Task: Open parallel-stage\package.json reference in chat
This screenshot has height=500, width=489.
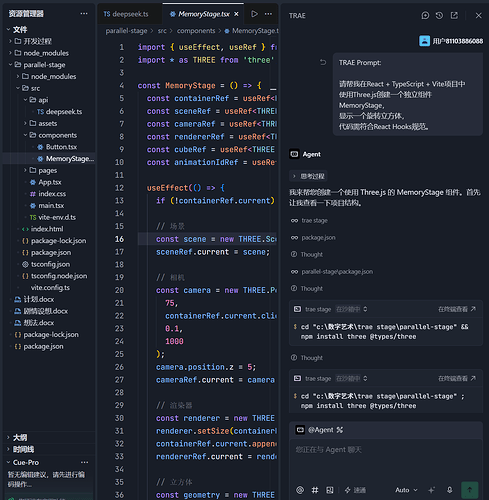Action: pyautogui.click(x=332, y=272)
